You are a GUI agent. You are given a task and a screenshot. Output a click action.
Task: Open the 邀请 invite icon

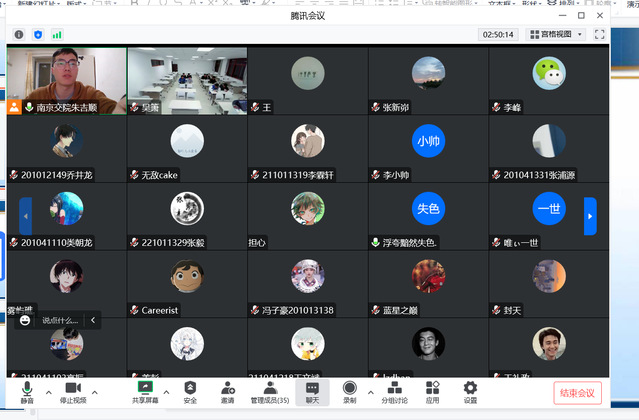click(x=228, y=392)
